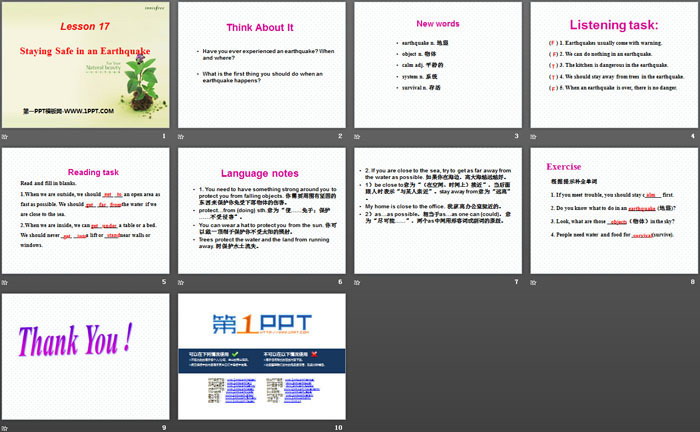Open the Exercise slide thumbnail

pyautogui.click(x=611, y=210)
